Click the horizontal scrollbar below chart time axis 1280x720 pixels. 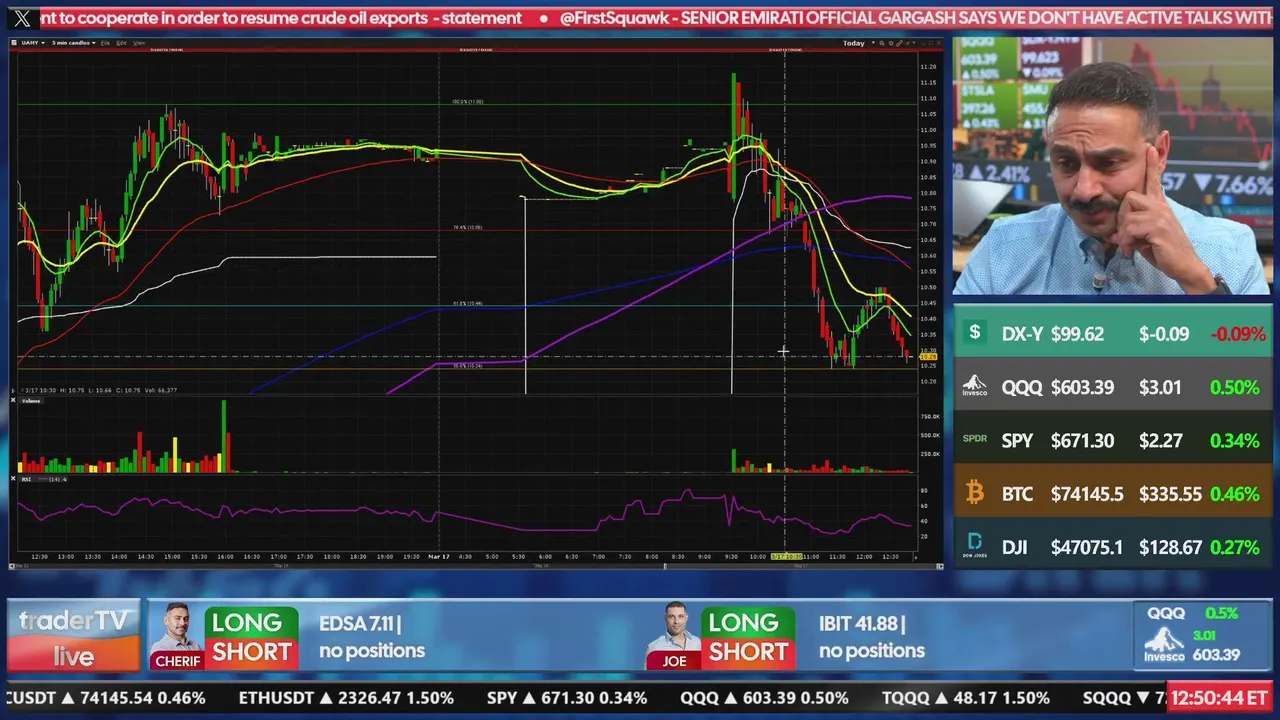point(476,566)
